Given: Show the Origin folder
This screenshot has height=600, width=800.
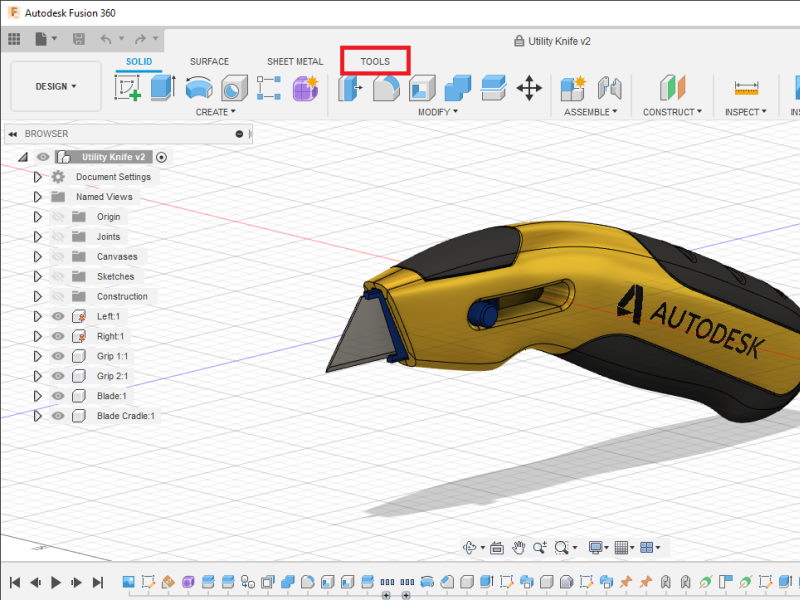Looking at the screenshot, I should (58, 217).
